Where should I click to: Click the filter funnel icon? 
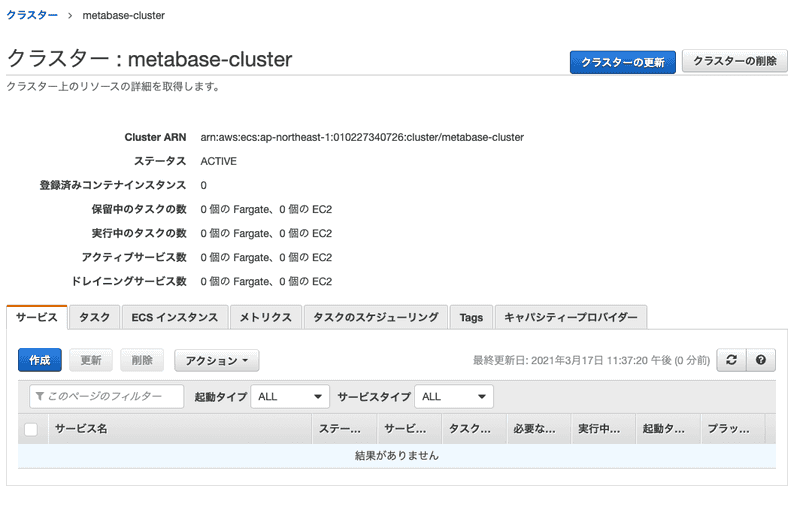coord(40,396)
